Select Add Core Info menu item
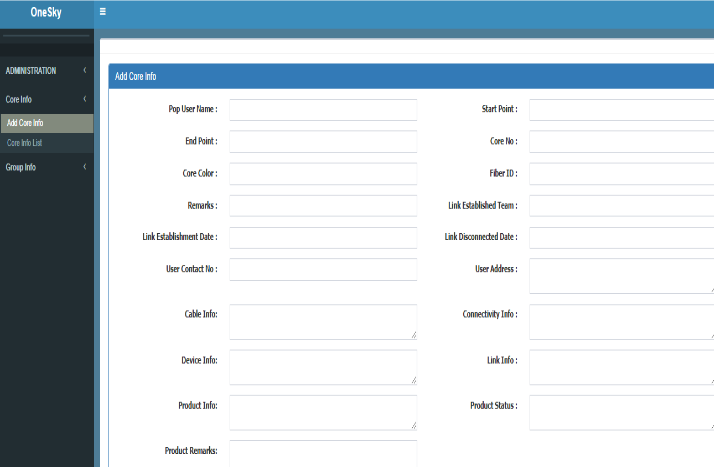Image resolution: width=714 pixels, height=469 pixels. (46, 123)
